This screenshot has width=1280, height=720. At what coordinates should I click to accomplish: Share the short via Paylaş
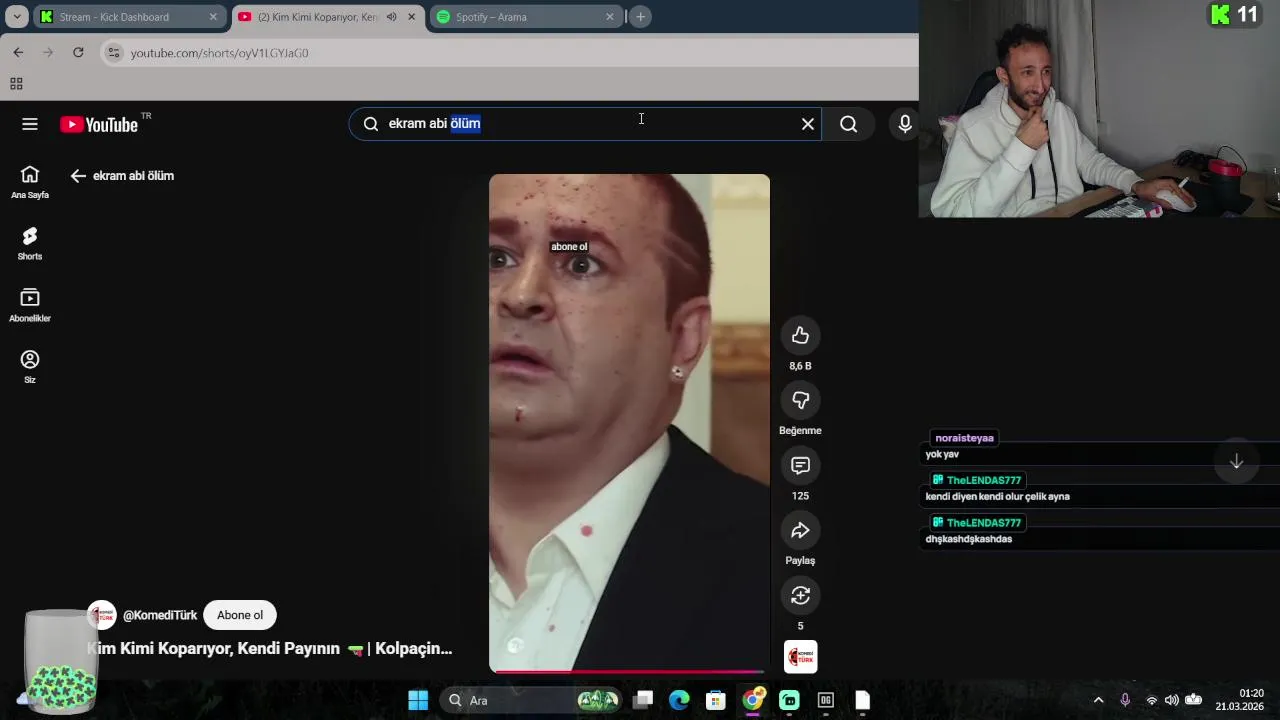[x=800, y=531]
